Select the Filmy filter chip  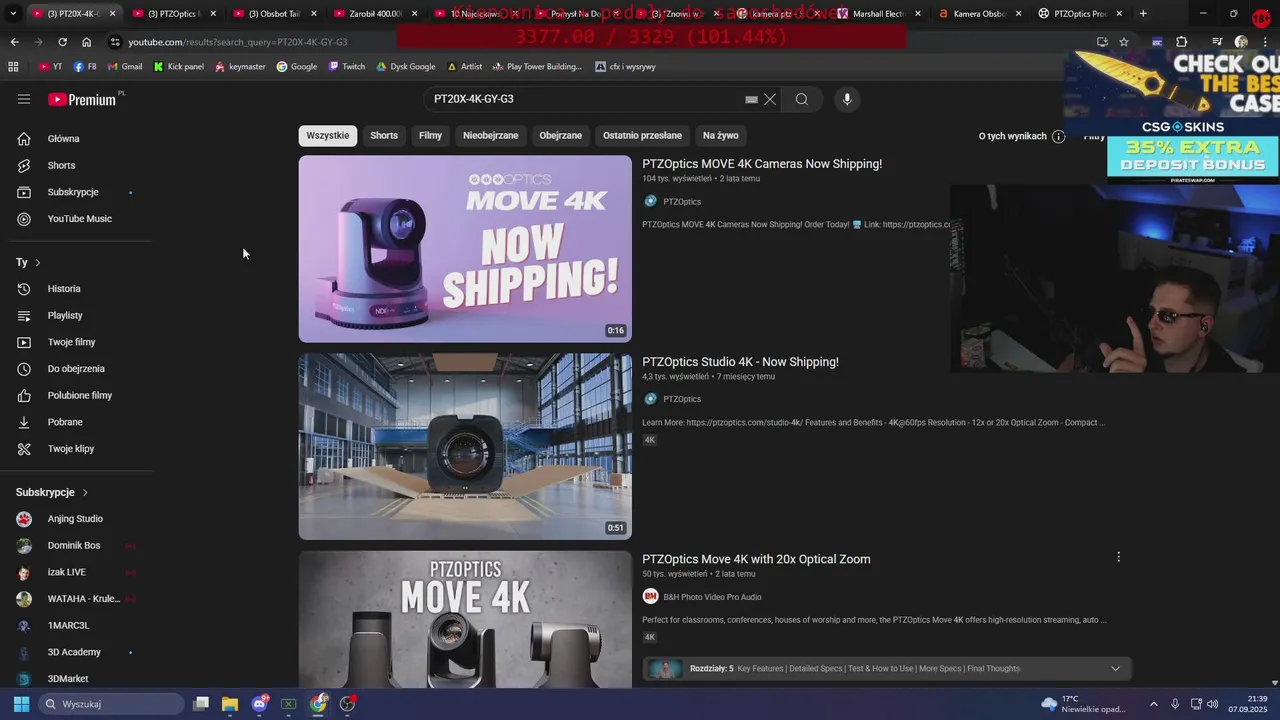click(430, 136)
